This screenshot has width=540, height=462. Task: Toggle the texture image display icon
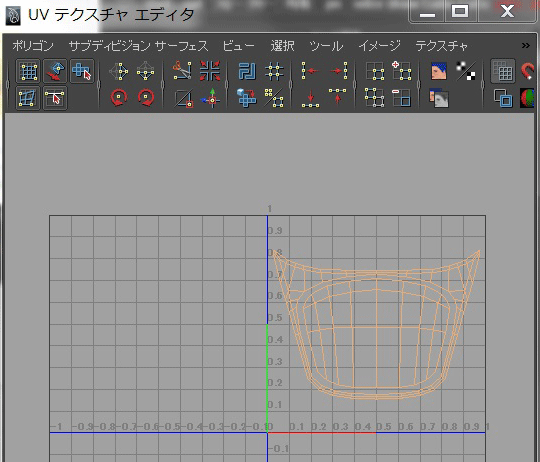coord(439,71)
